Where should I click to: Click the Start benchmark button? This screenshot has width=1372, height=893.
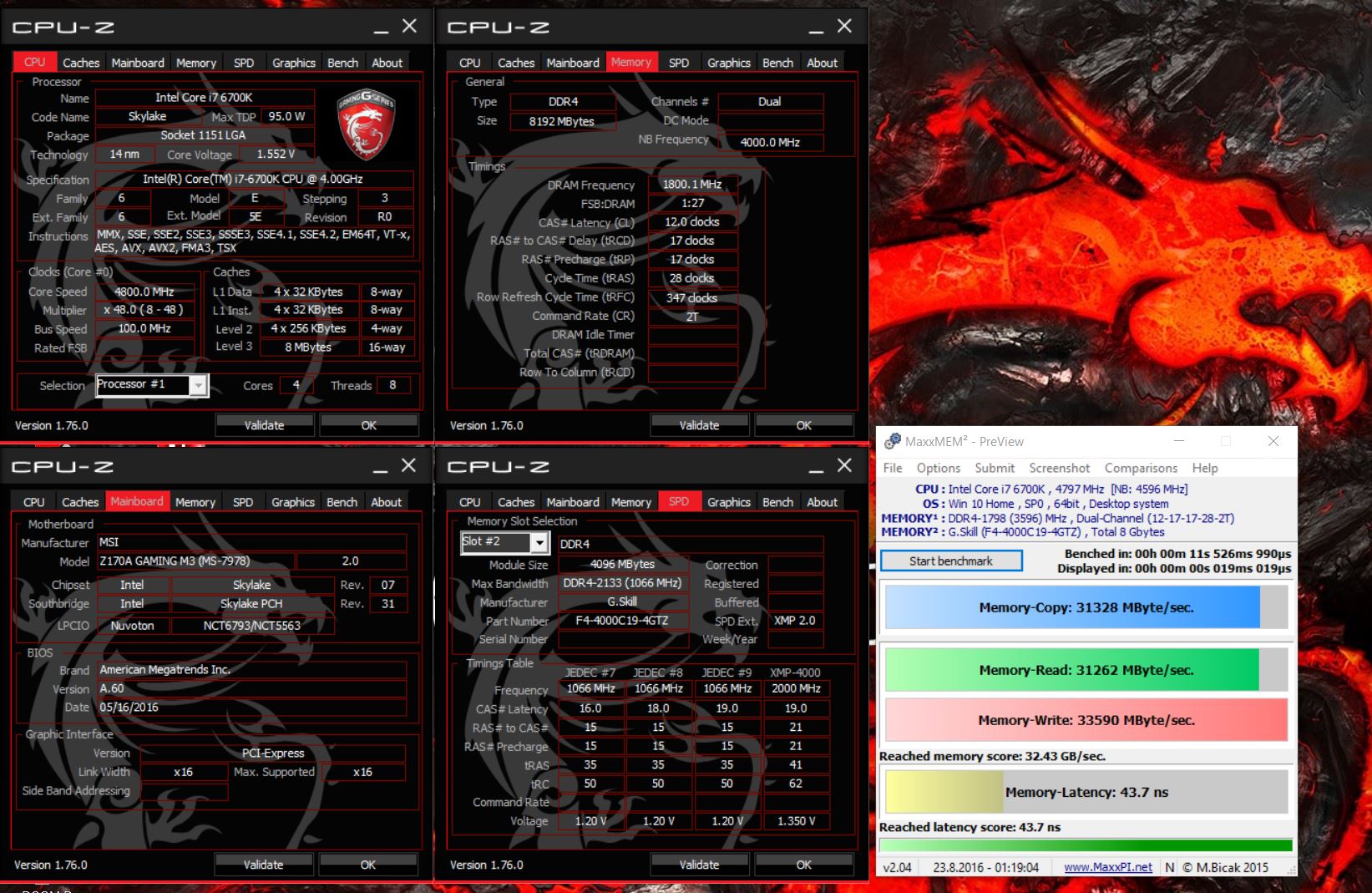(x=951, y=561)
